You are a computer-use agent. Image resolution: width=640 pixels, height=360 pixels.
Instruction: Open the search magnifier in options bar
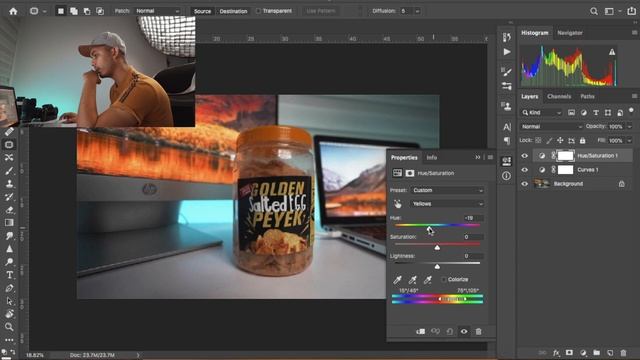(594, 11)
